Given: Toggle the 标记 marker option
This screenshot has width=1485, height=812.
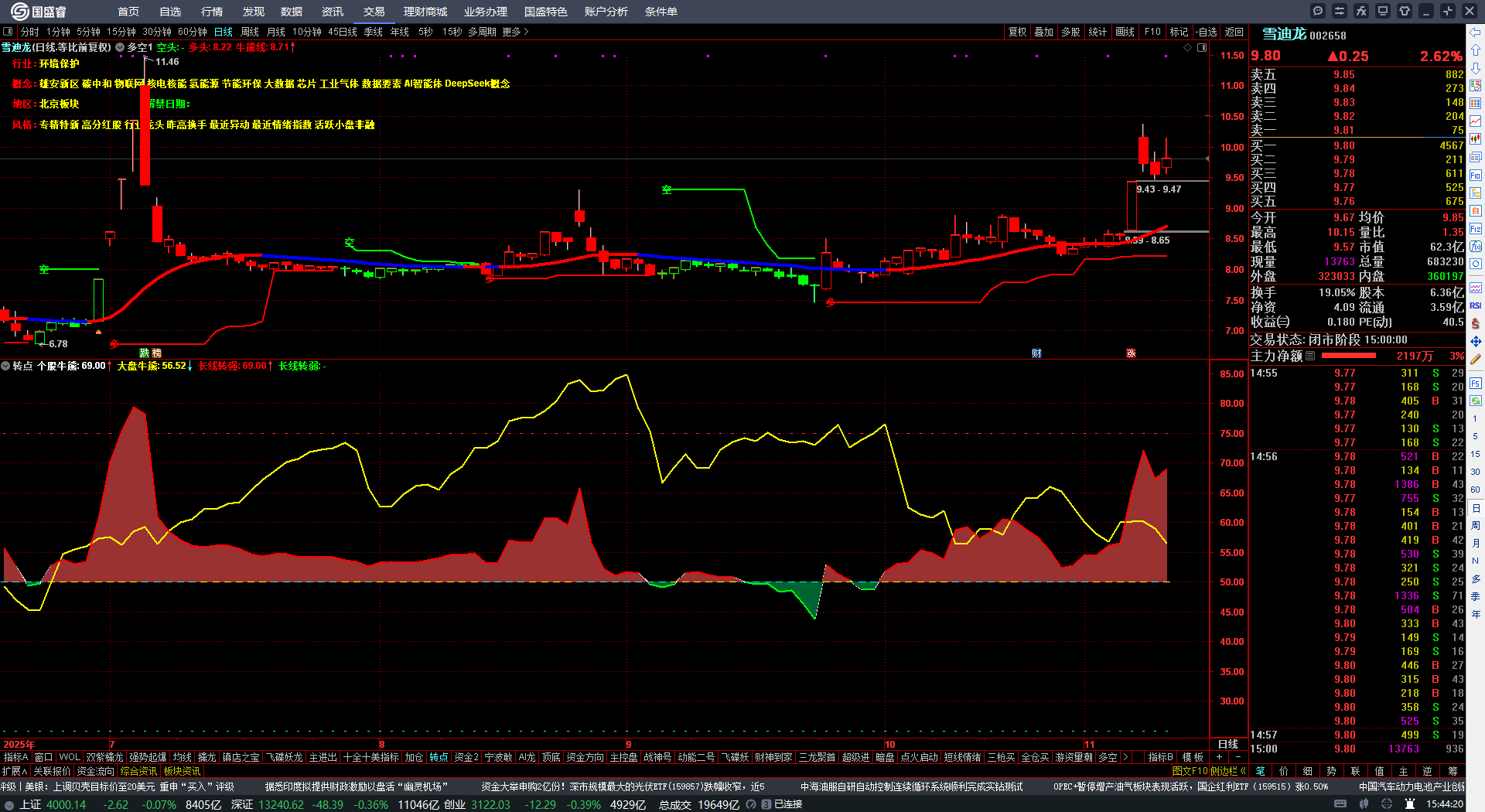Looking at the screenshot, I should [1179, 32].
